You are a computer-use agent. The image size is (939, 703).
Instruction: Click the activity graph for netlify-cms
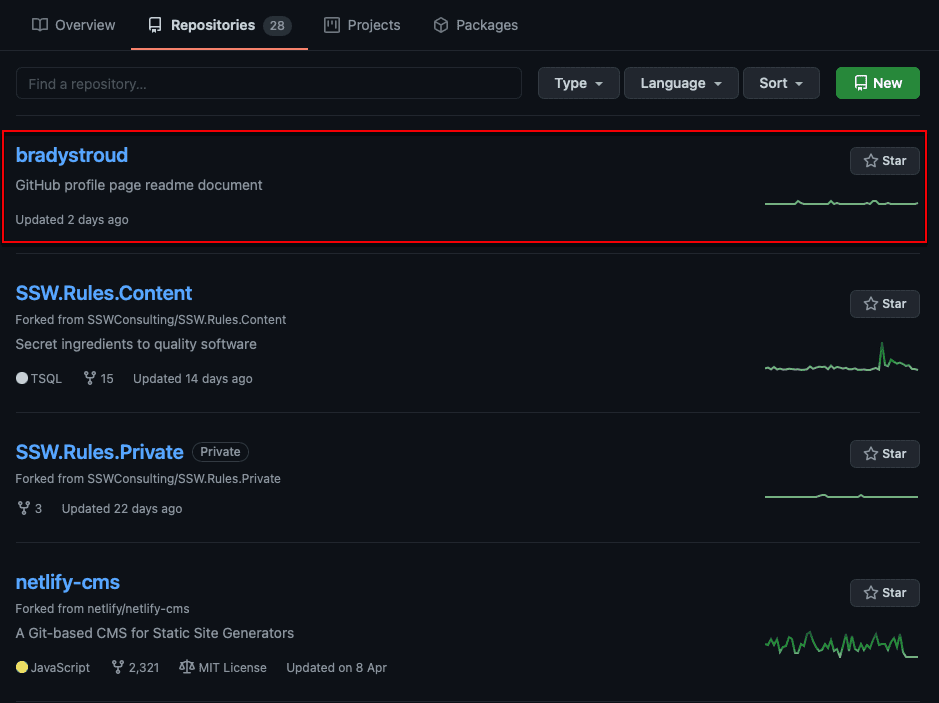tap(841, 643)
